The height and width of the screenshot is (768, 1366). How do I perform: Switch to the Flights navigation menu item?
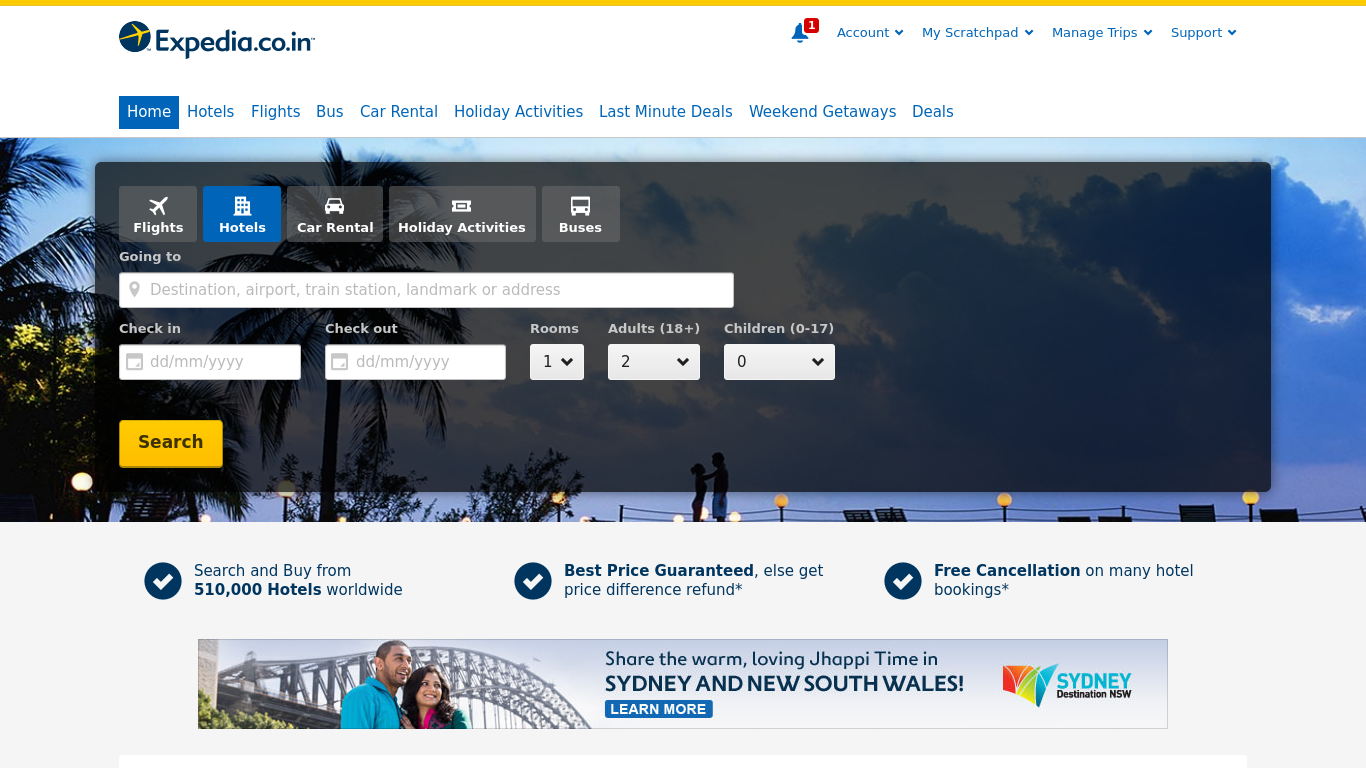(x=275, y=111)
